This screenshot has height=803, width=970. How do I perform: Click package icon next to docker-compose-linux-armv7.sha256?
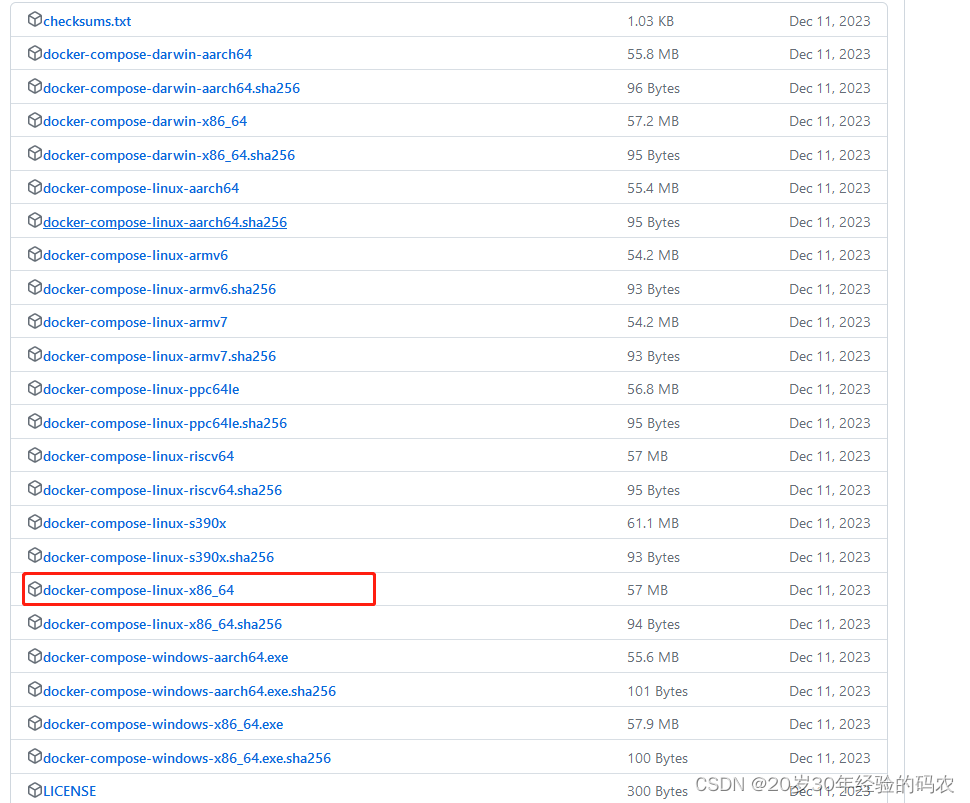pos(35,354)
